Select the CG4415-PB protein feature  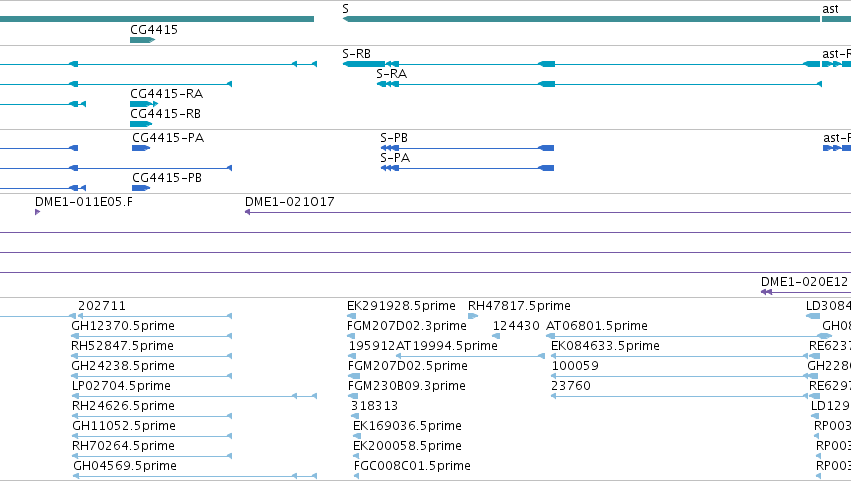click(141, 188)
